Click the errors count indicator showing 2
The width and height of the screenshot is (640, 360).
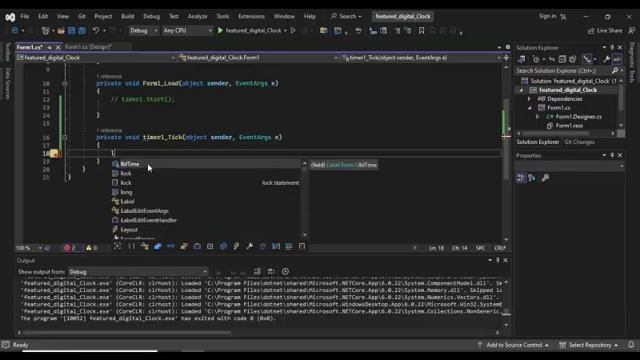click(x=70, y=248)
